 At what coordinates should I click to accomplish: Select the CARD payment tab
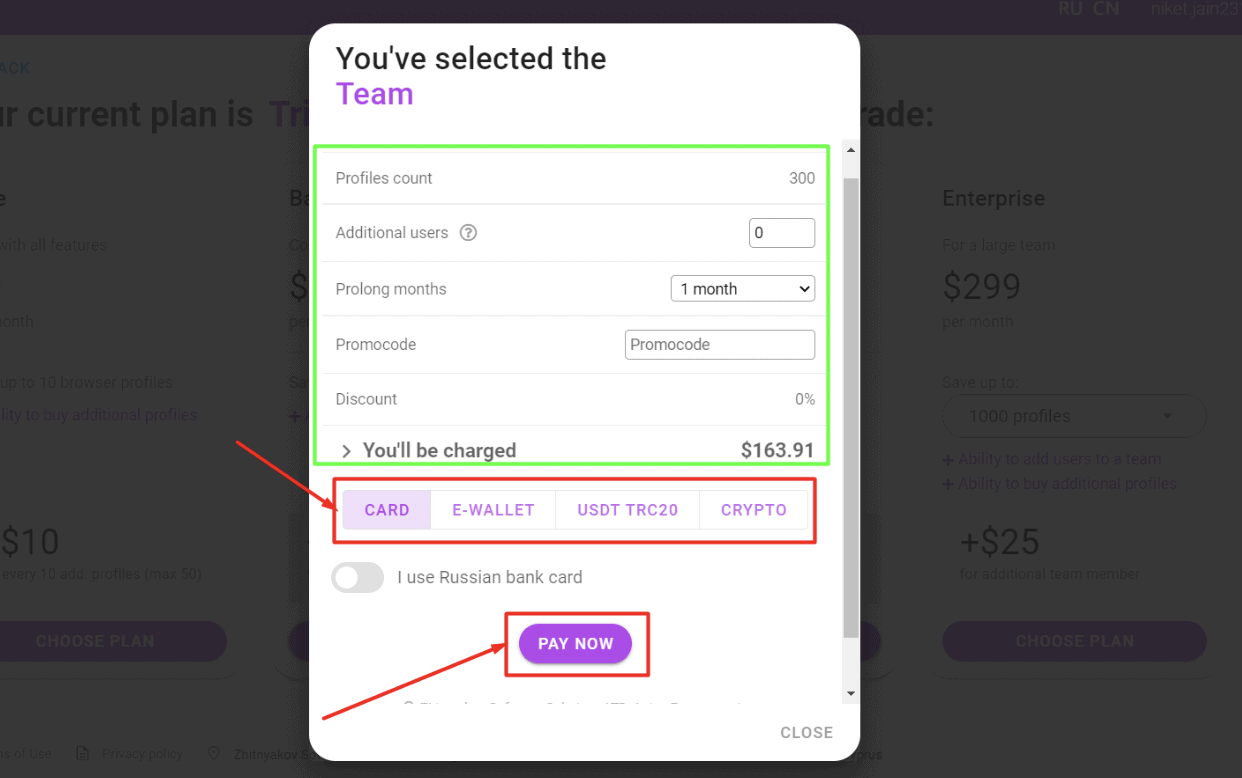pyautogui.click(x=387, y=510)
